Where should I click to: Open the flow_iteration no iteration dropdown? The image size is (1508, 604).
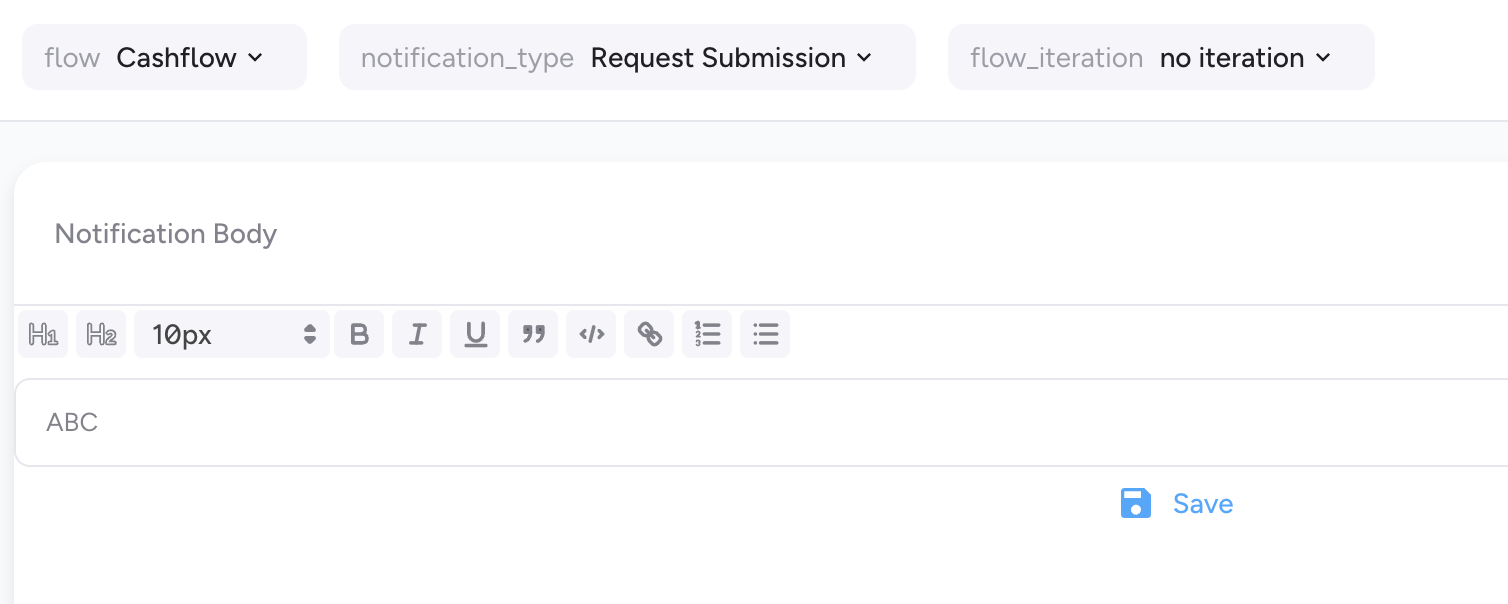[x=1161, y=58]
